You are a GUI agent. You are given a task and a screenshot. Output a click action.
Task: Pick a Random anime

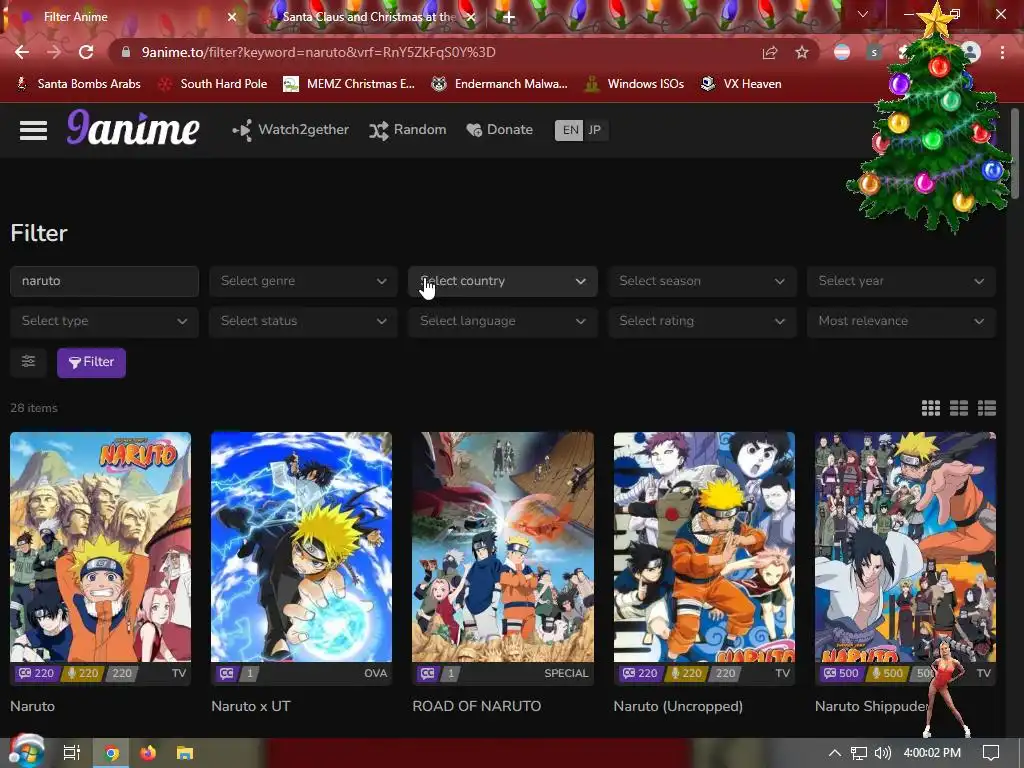[408, 129]
